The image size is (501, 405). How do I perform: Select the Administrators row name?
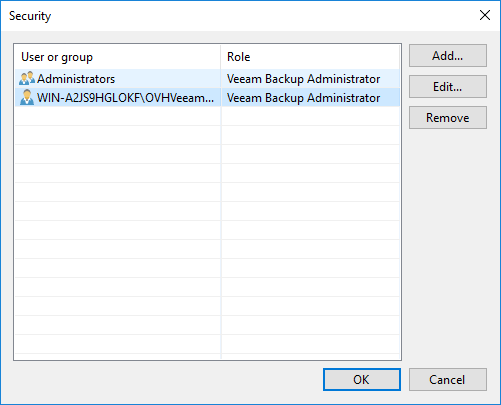76,79
